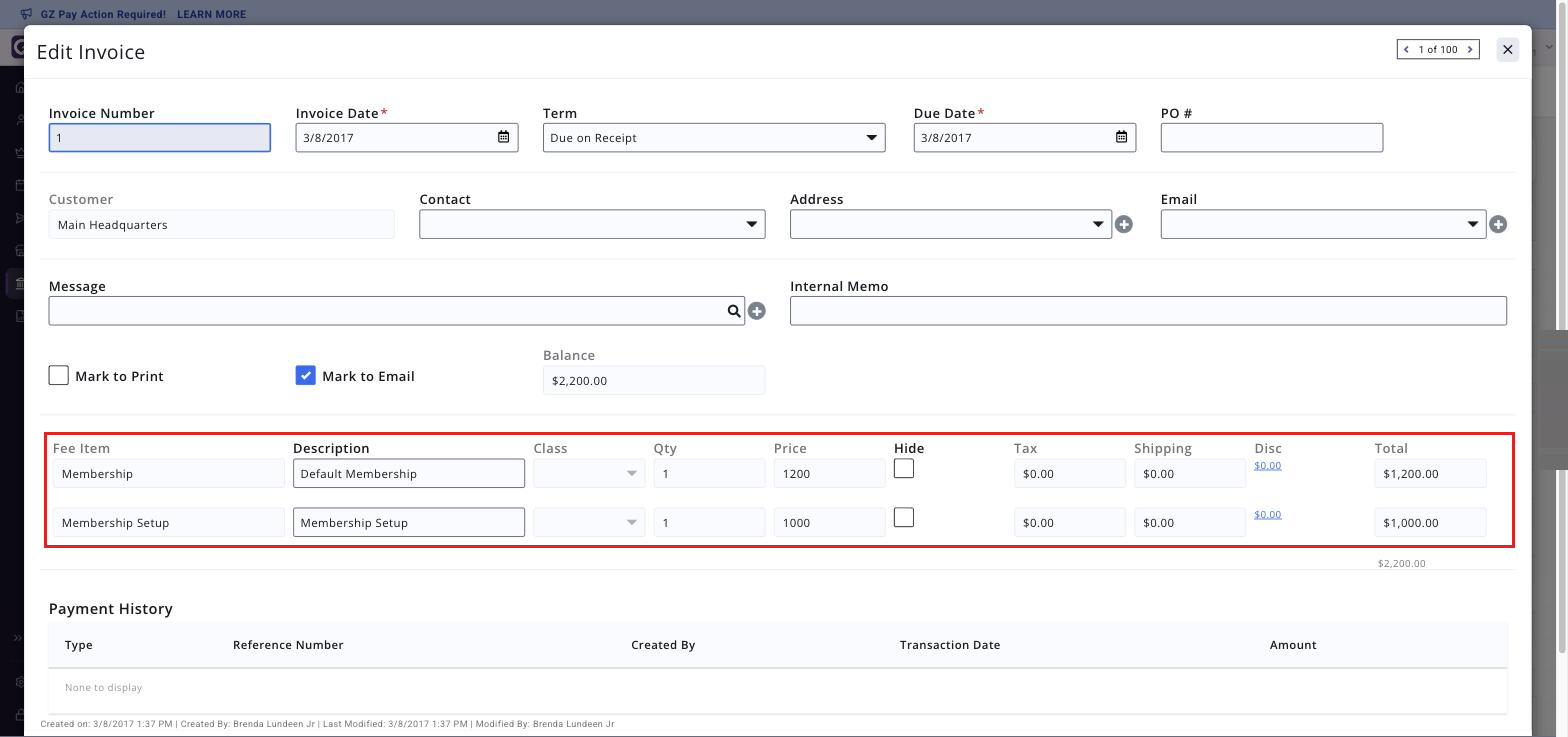
Task: Click the Invoice Number field
Action: [x=160, y=137]
